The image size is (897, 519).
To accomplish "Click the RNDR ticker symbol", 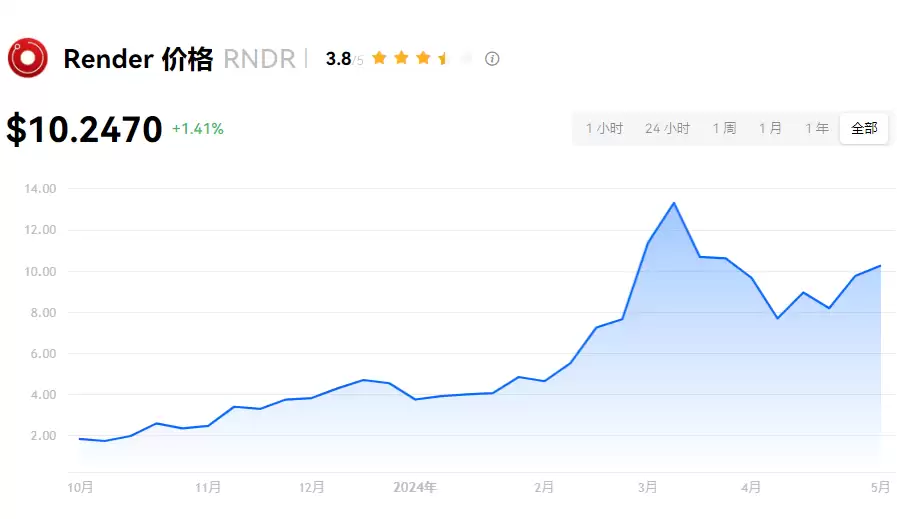I will pyautogui.click(x=259, y=59).
